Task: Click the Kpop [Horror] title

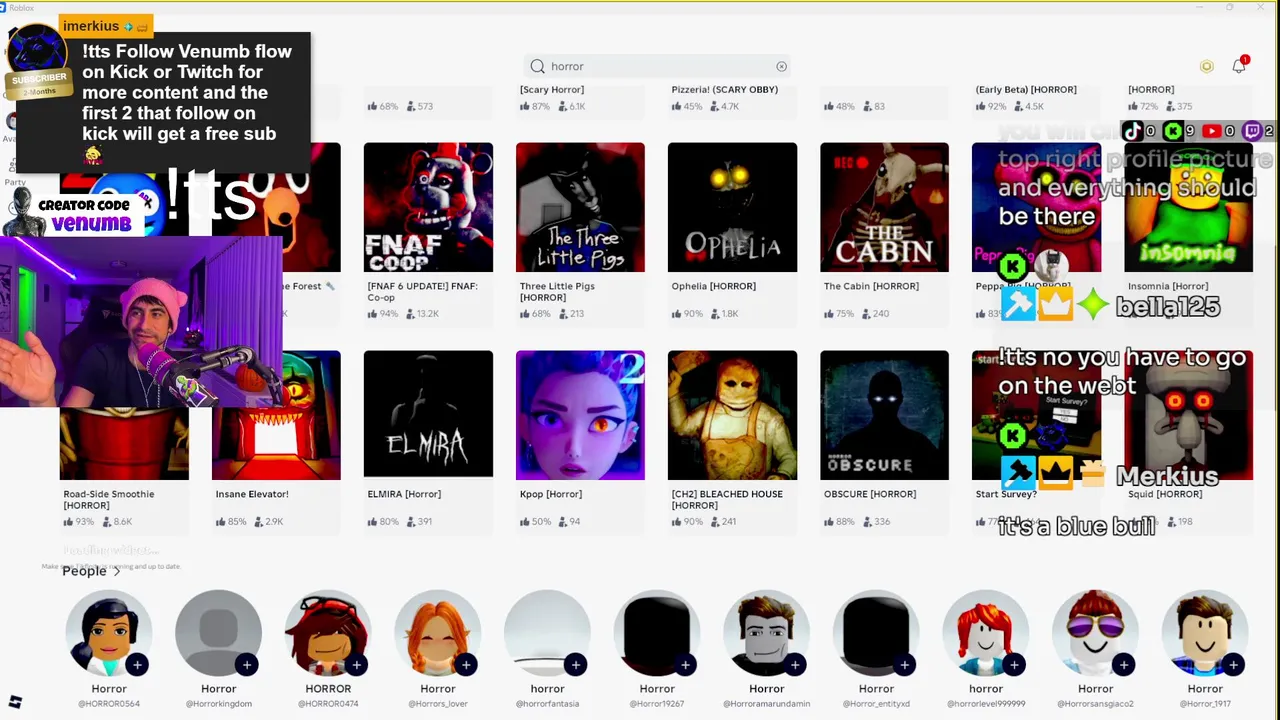Action: pyautogui.click(x=550, y=494)
